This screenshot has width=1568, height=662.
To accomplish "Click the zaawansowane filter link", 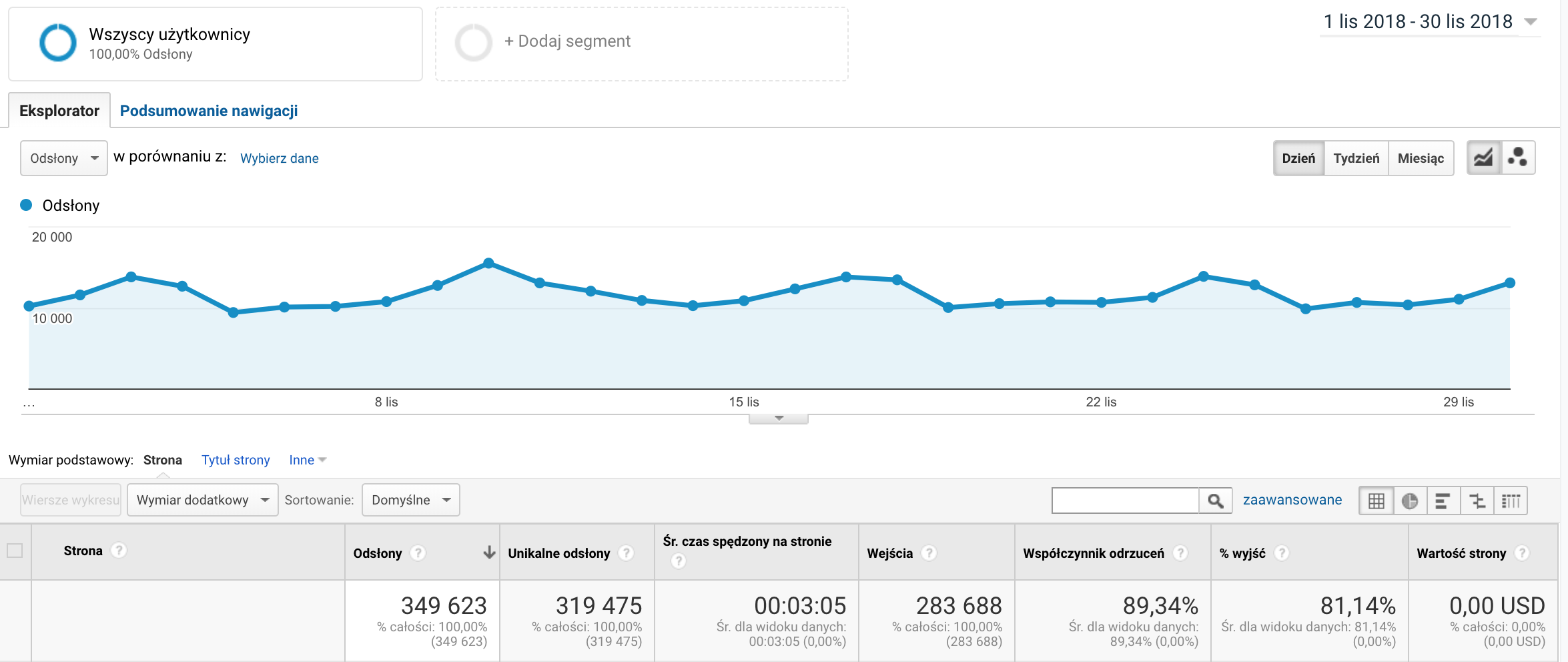I will click(1292, 500).
